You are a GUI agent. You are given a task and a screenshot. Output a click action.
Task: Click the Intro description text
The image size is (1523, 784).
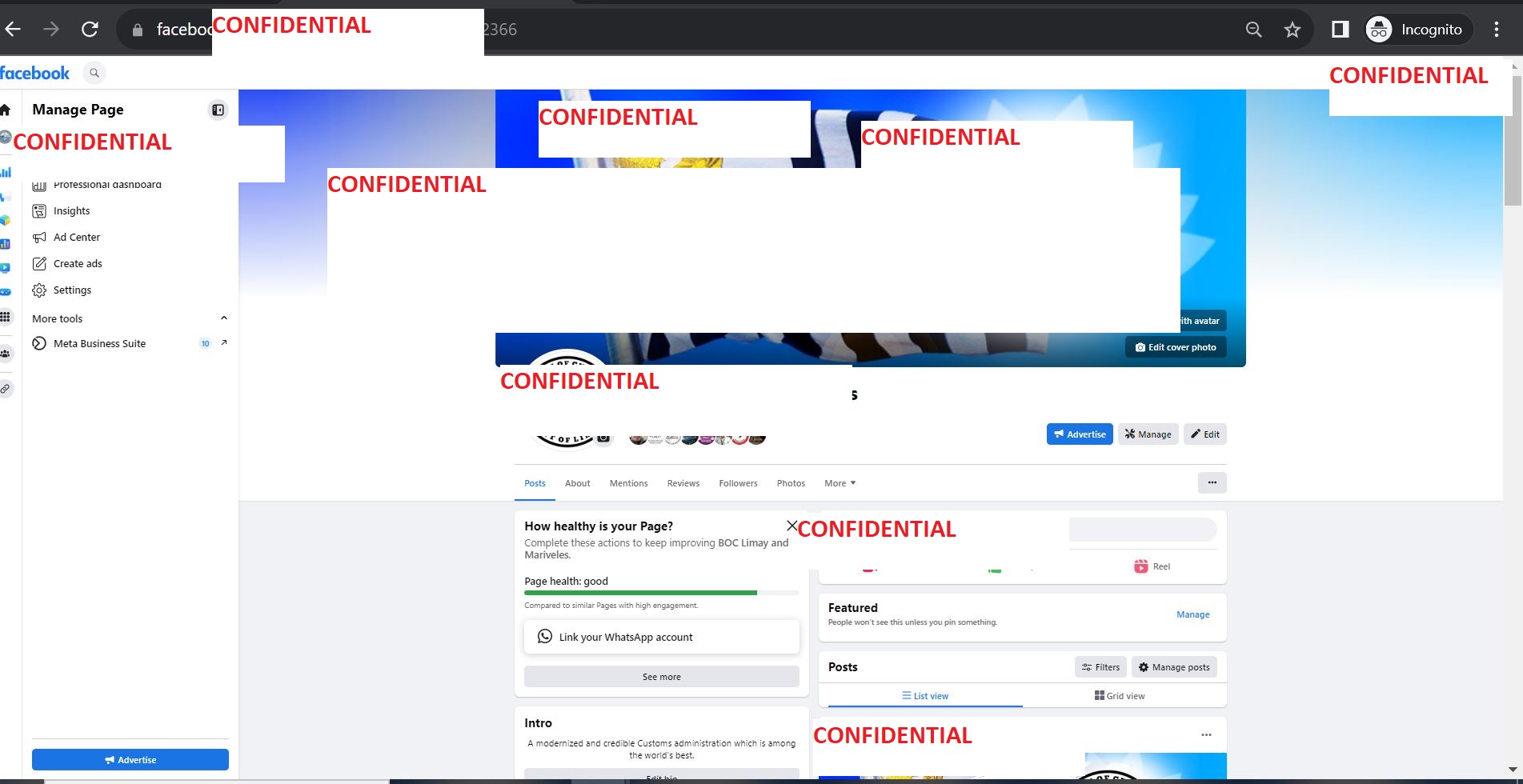[662, 749]
